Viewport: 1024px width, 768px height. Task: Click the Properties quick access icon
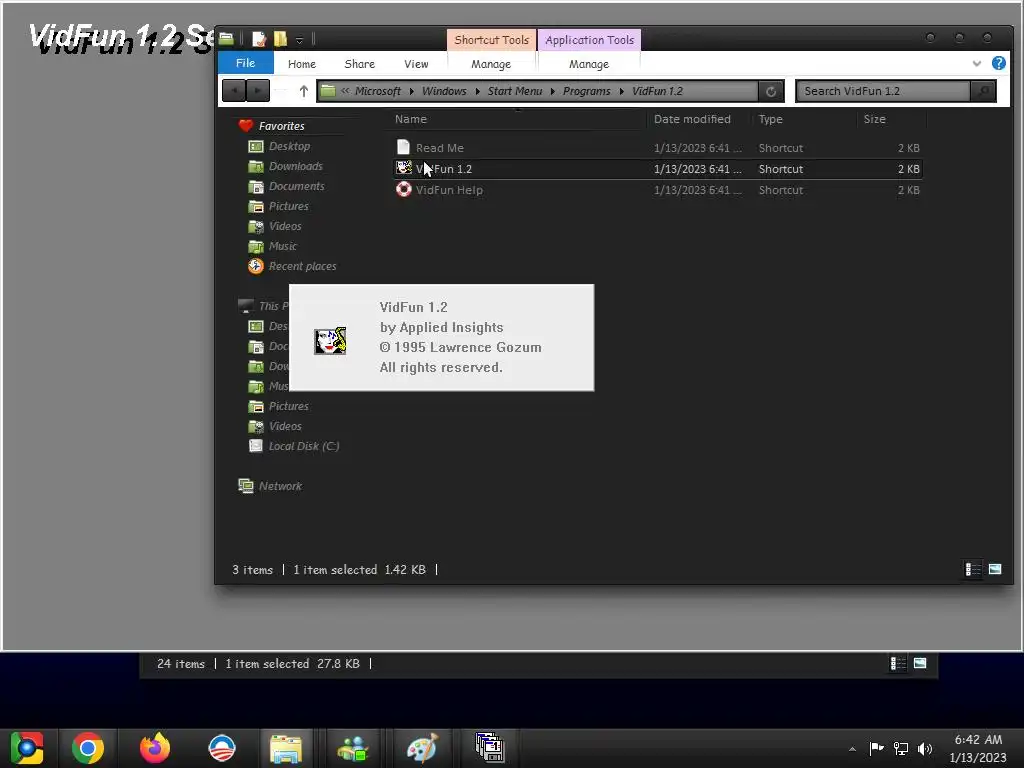coord(259,39)
